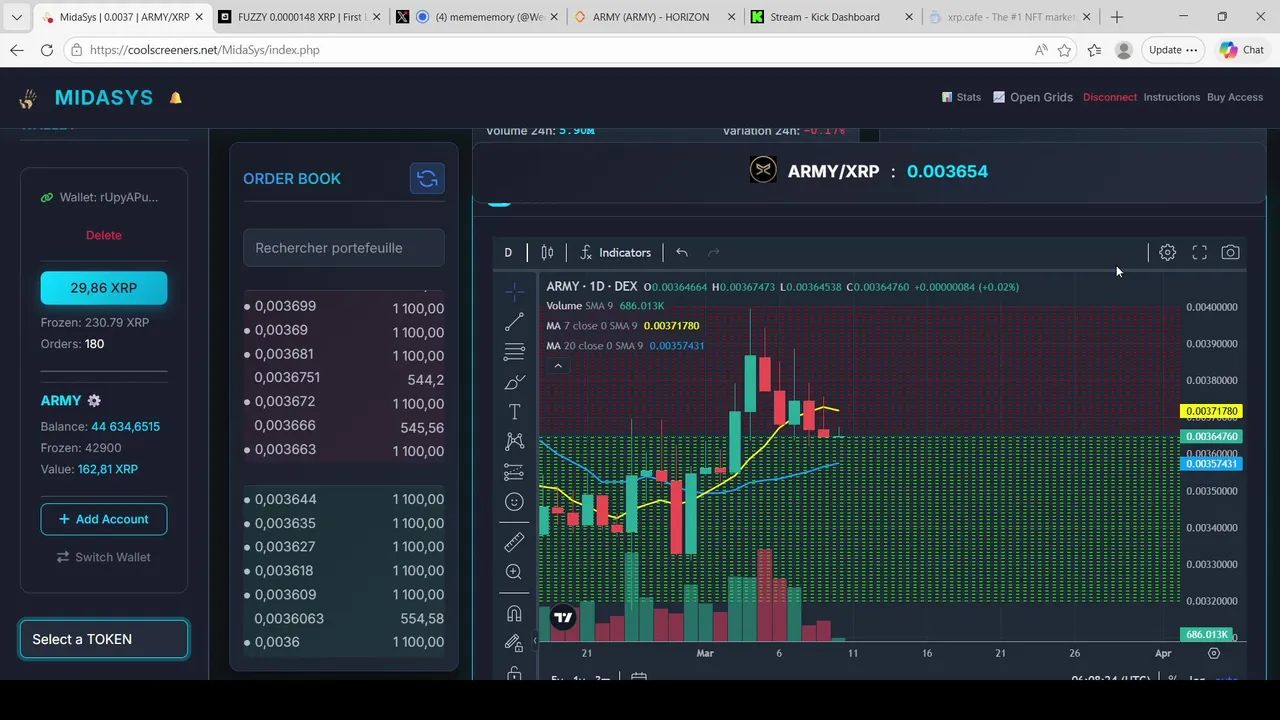
Task: Open the date range calendar icon
Action: (639, 677)
